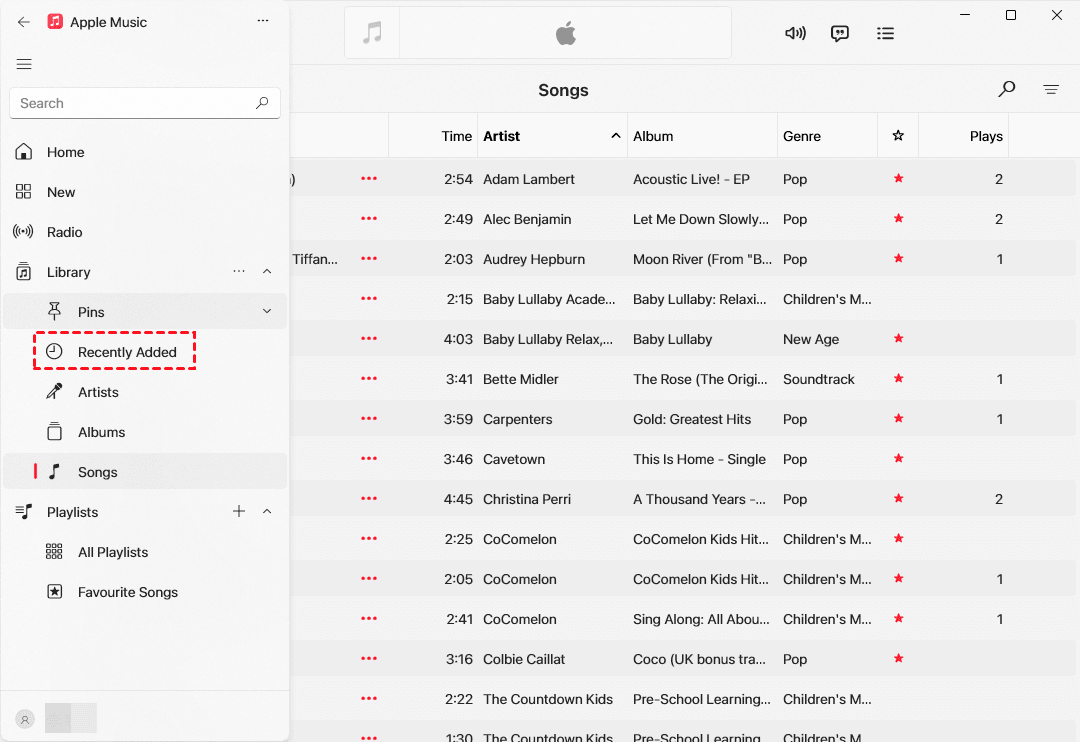This screenshot has height=742, width=1080.
Task: Sort by the Album column
Action: pos(703,136)
